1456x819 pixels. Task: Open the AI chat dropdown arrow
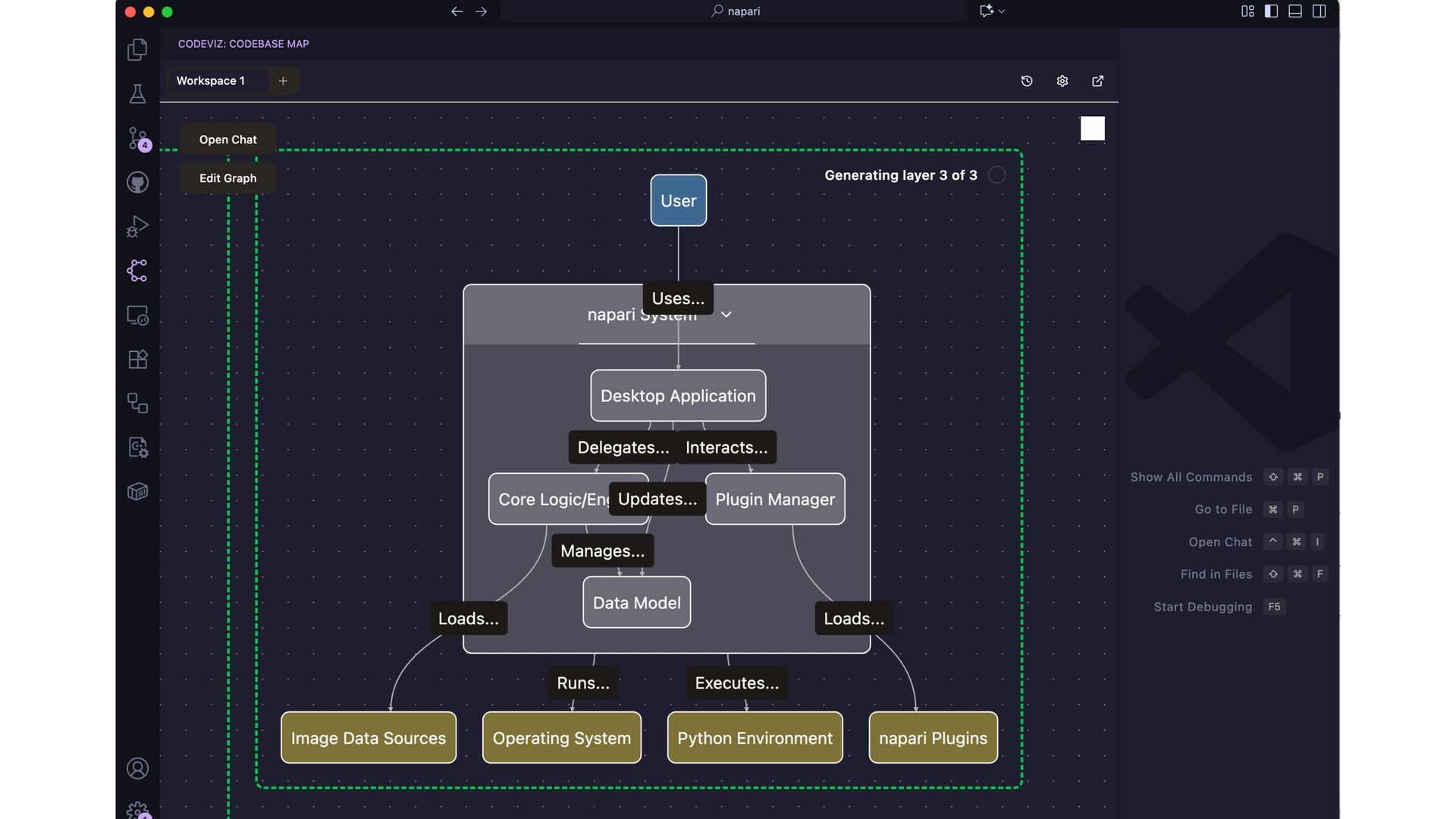point(1002,11)
